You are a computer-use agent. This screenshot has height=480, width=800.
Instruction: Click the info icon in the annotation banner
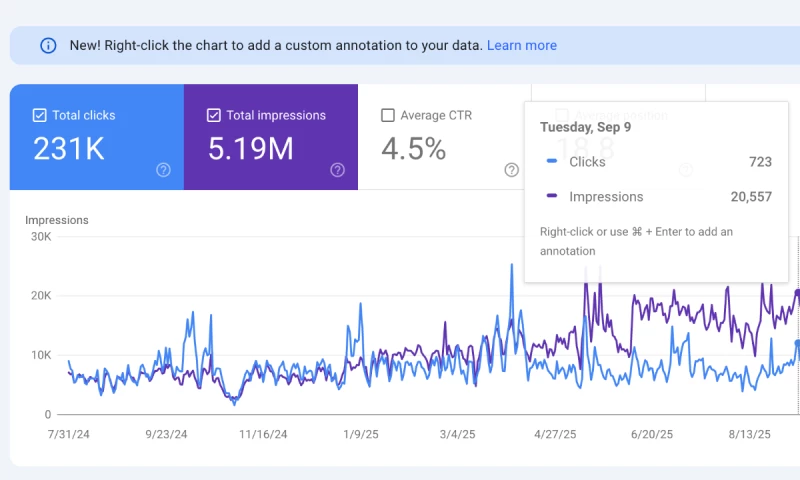point(48,45)
